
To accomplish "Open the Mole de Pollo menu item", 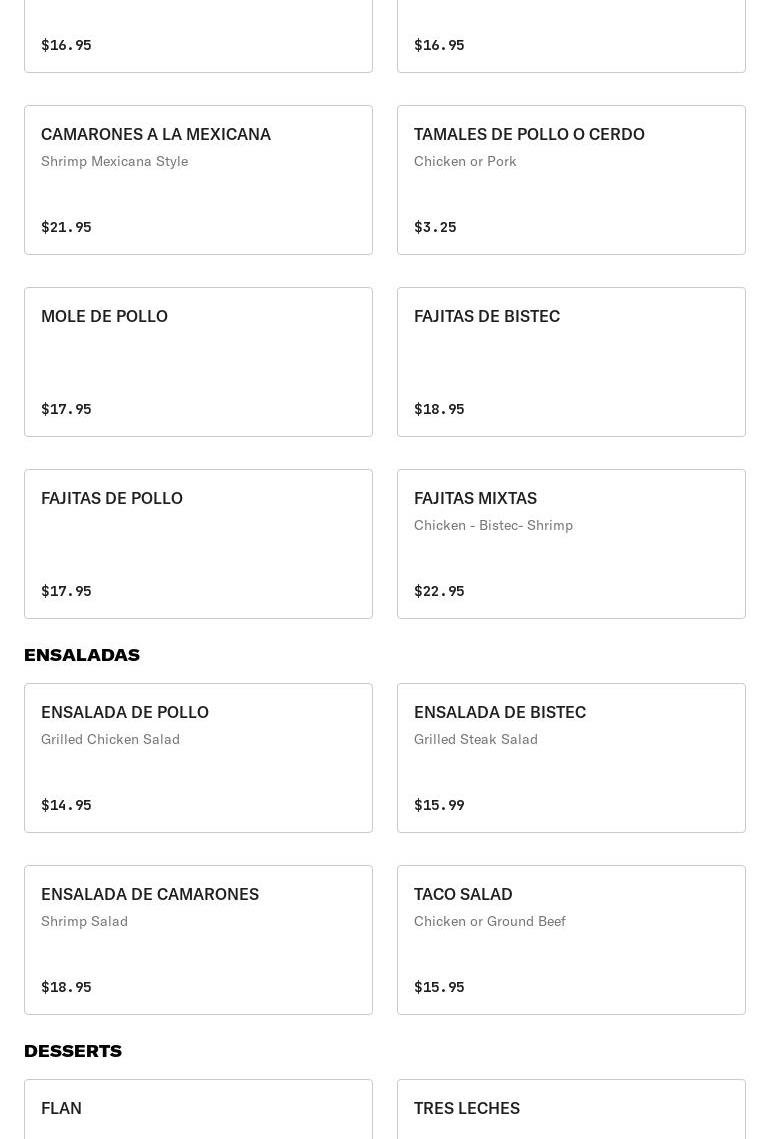I will (198, 362).
